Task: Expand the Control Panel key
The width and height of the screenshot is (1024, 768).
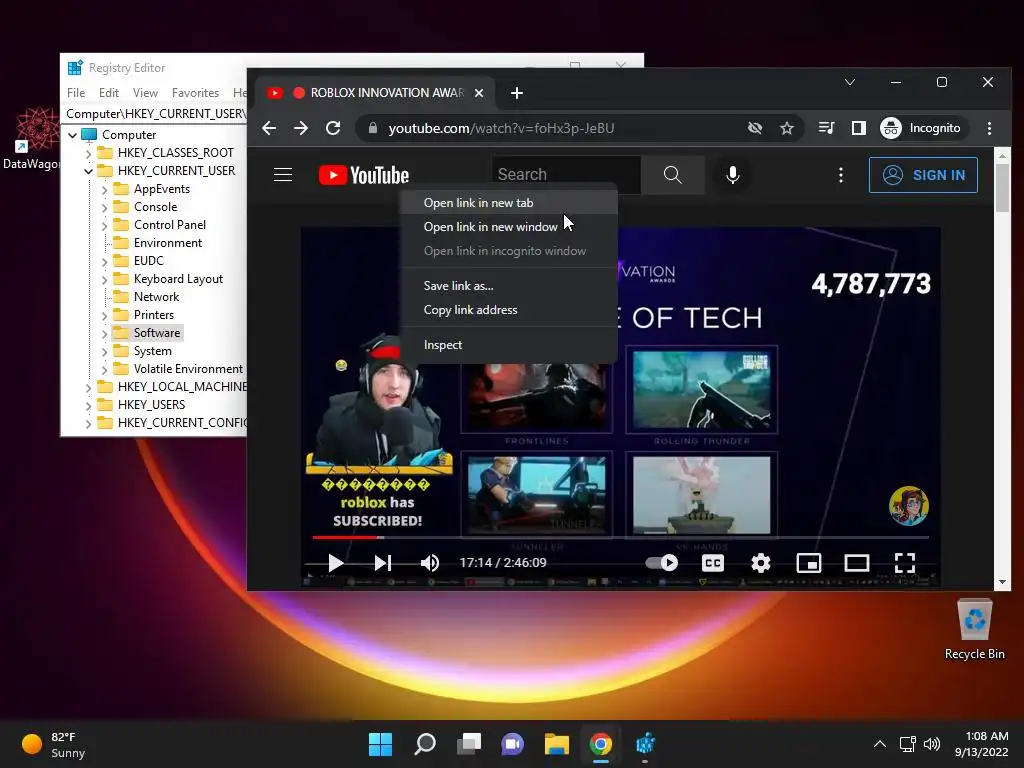Action: coord(104,225)
